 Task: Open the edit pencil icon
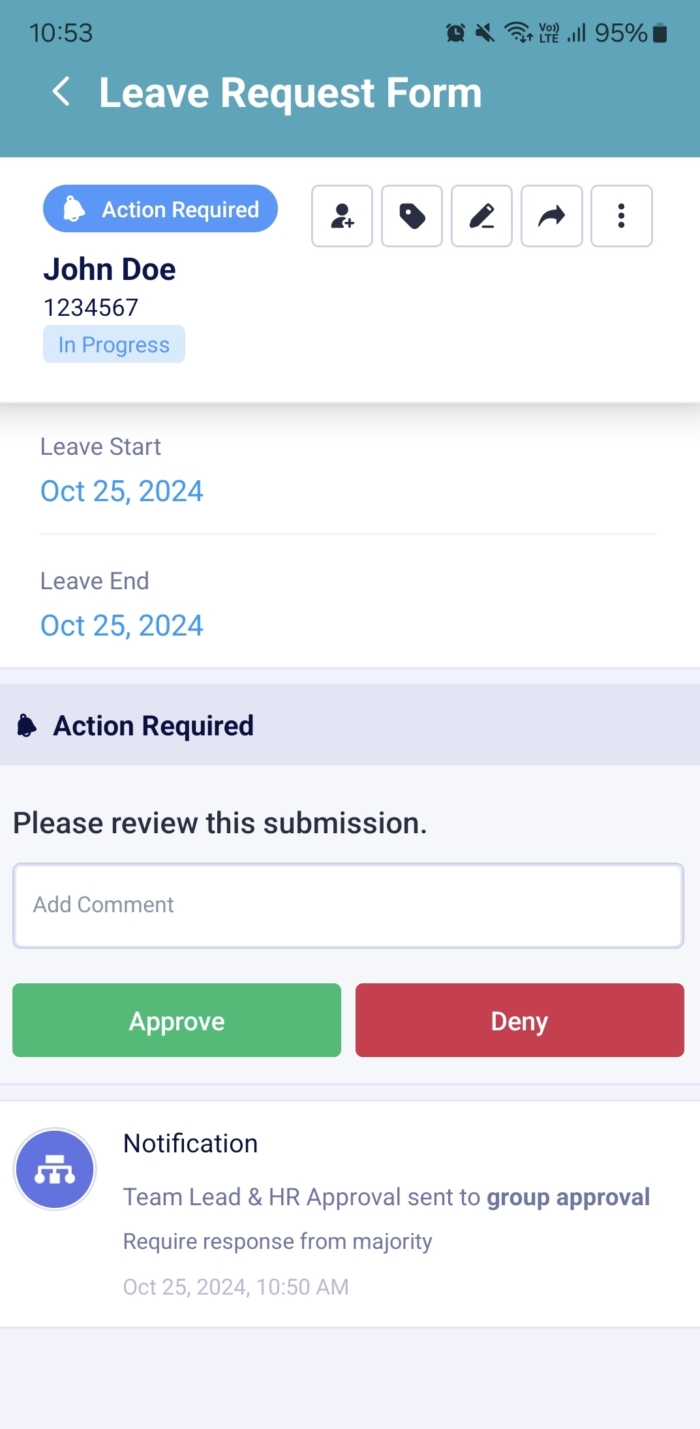[x=482, y=216]
